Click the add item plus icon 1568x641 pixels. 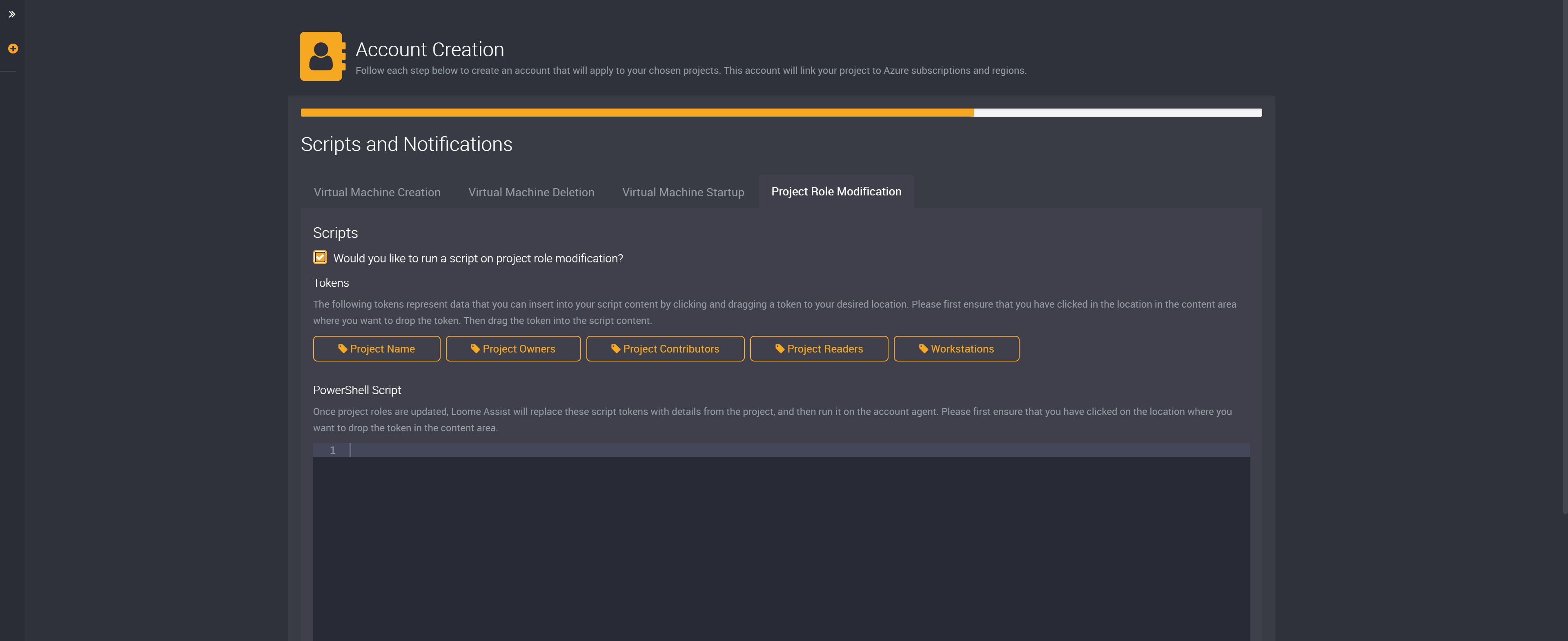(x=13, y=49)
